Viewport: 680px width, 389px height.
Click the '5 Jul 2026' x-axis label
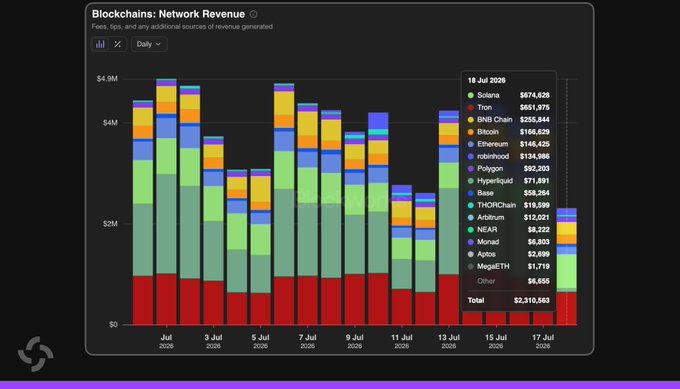tap(260, 341)
